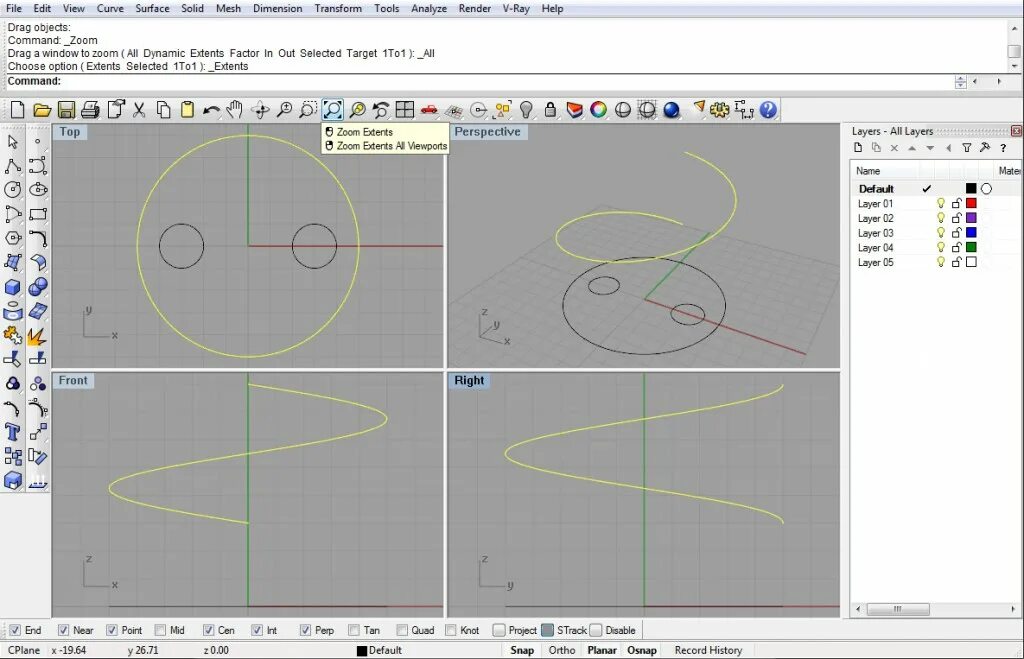The height and width of the screenshot is (659, 1024).
Task: Select the Box solid tool
Action: (12, 287)
